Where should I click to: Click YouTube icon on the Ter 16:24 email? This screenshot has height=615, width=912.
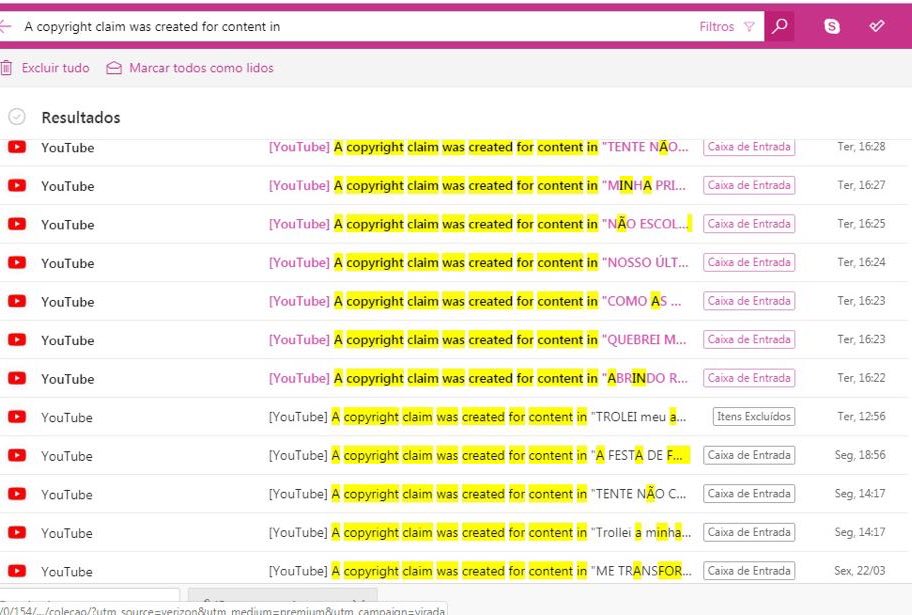tap(17, 262)
